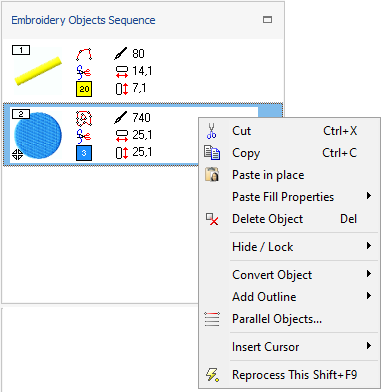Screen dimensions: 382x392
Task: Open Parallel Objects... dialog
Action: 289,319
